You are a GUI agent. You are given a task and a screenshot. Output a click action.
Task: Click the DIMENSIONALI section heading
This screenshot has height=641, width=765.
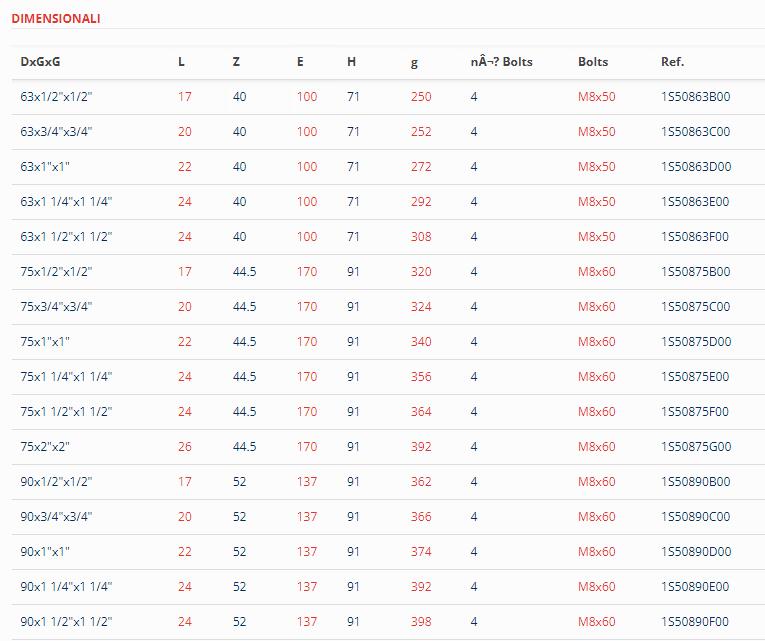tap(56, 19)
